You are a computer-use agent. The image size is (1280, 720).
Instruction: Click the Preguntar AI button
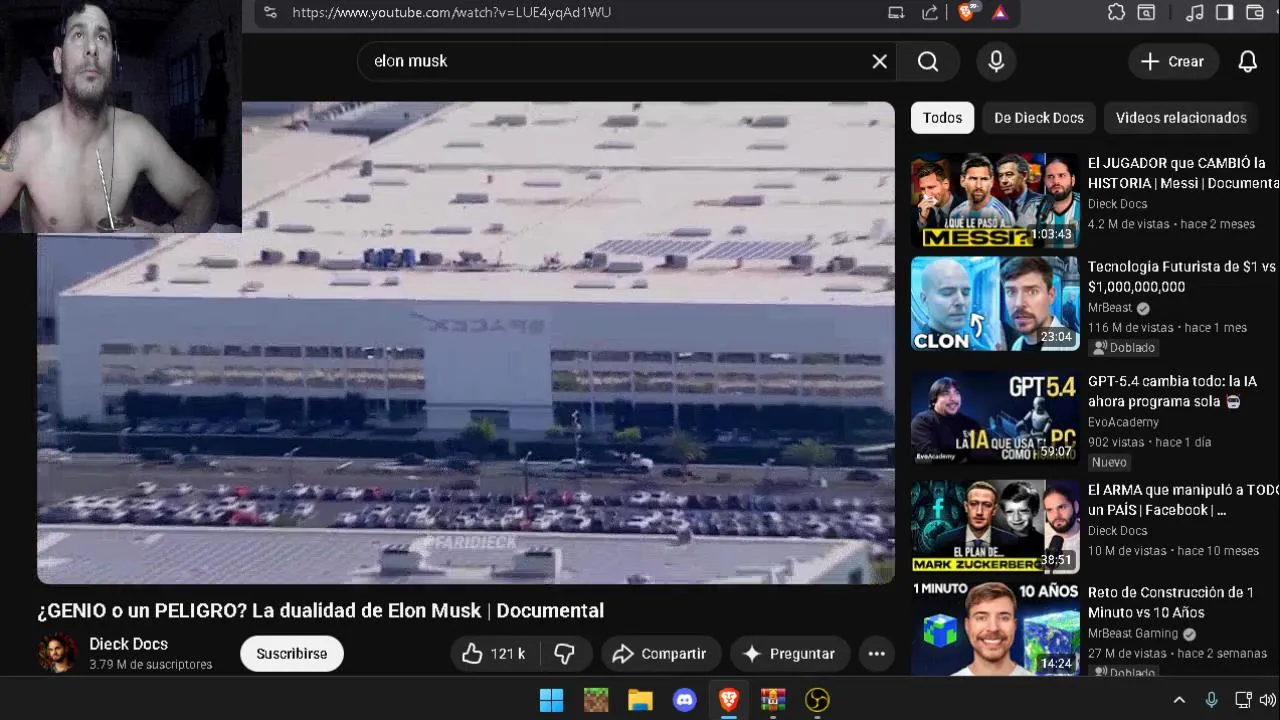pos(789,654)
